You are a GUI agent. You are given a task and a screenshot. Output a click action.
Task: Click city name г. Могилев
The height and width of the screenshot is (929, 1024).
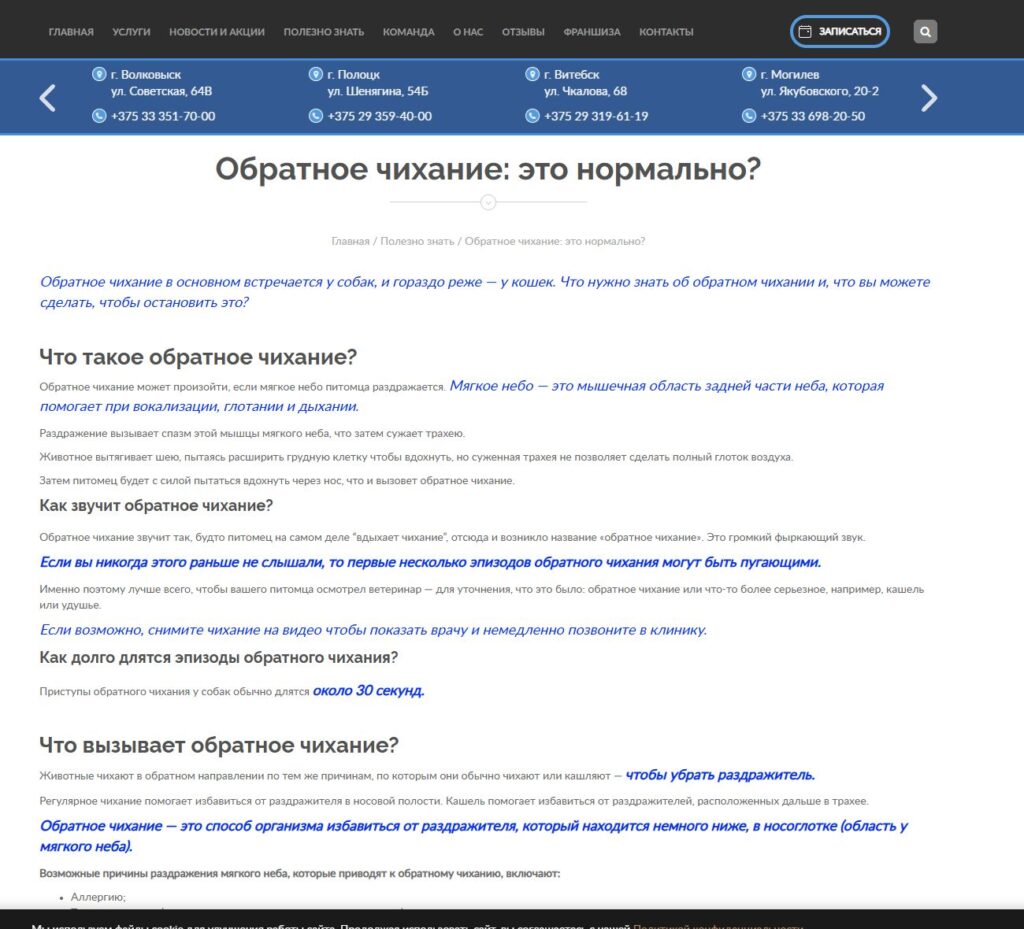pos(790,74)
